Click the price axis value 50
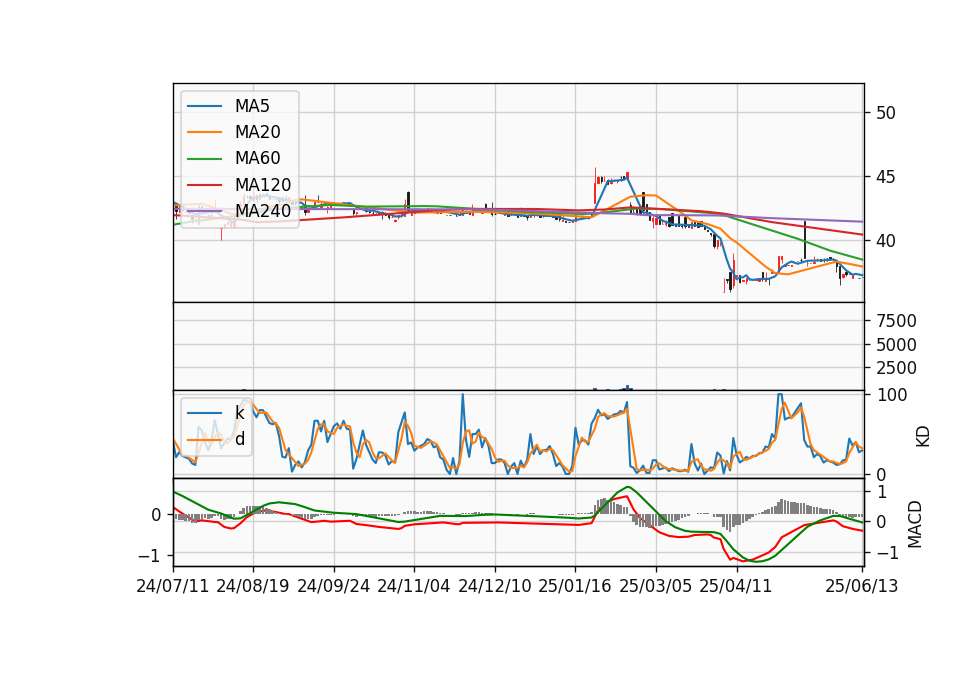 [886, 113]
